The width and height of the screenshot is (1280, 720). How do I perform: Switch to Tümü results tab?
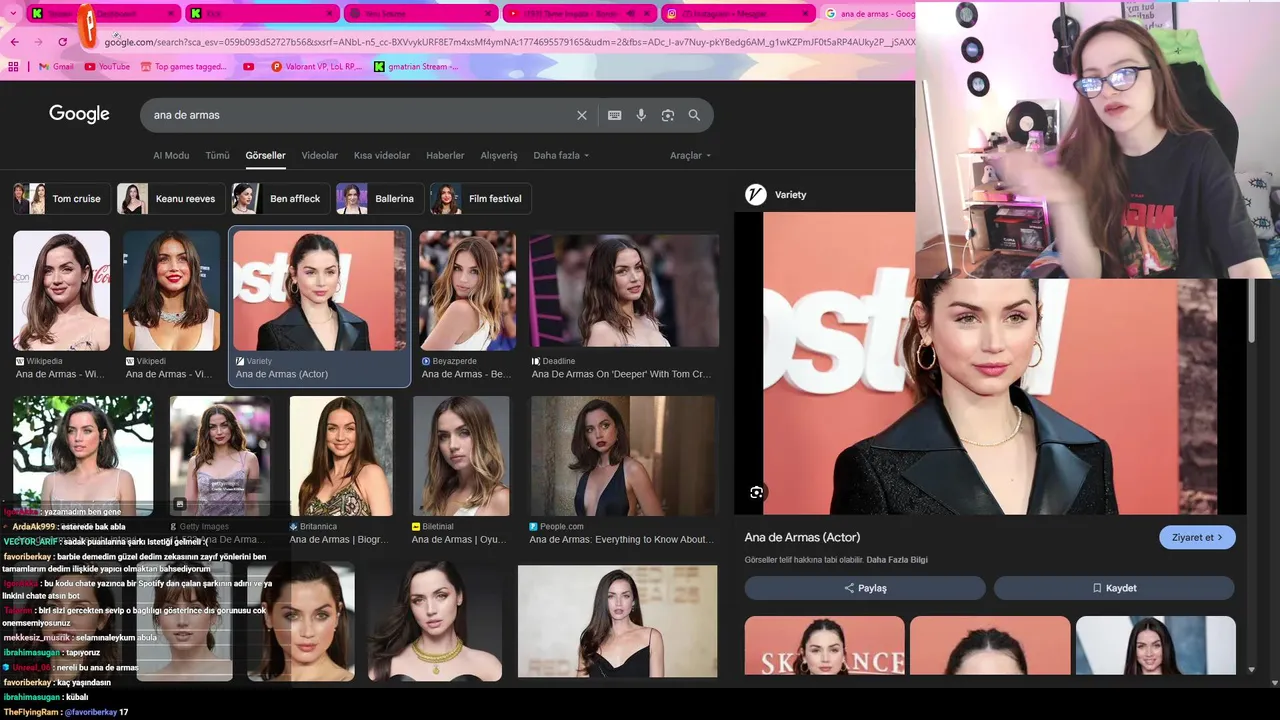click(x=217, y=156)
